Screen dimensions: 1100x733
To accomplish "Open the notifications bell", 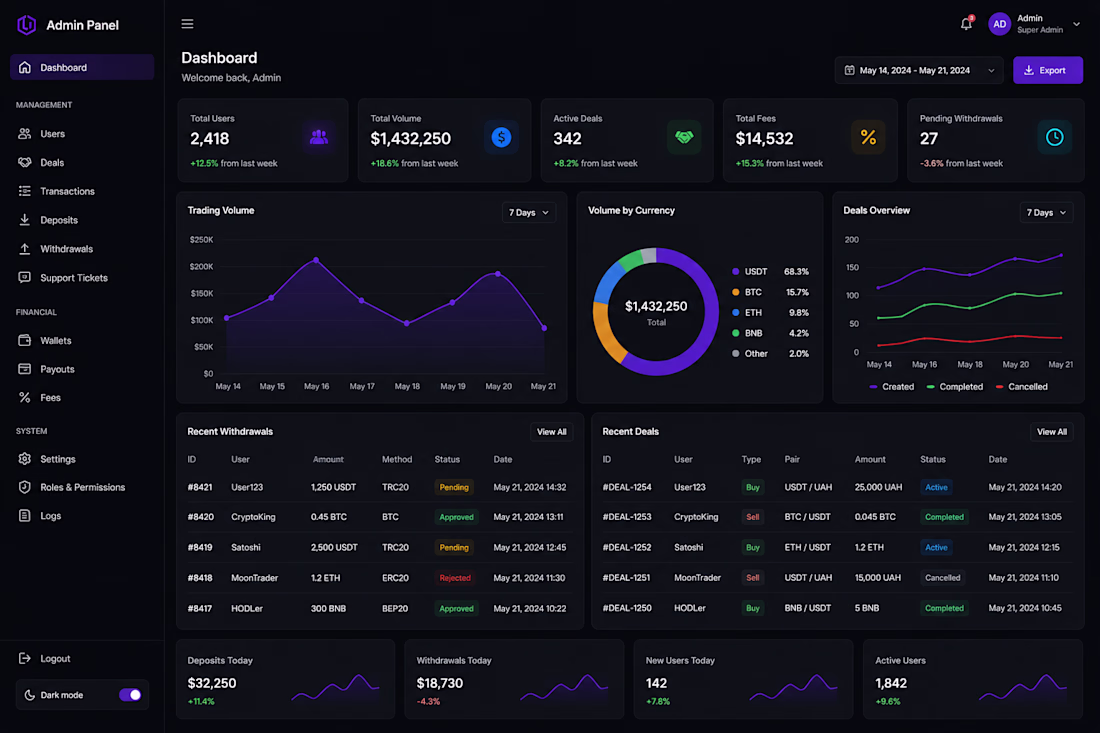I will point(966,24).
